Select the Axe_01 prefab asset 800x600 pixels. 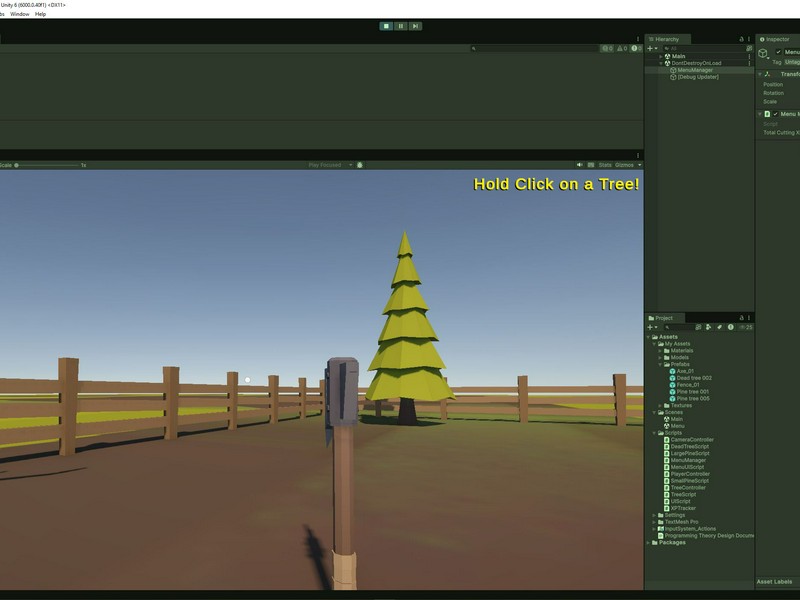click(685, 370)
